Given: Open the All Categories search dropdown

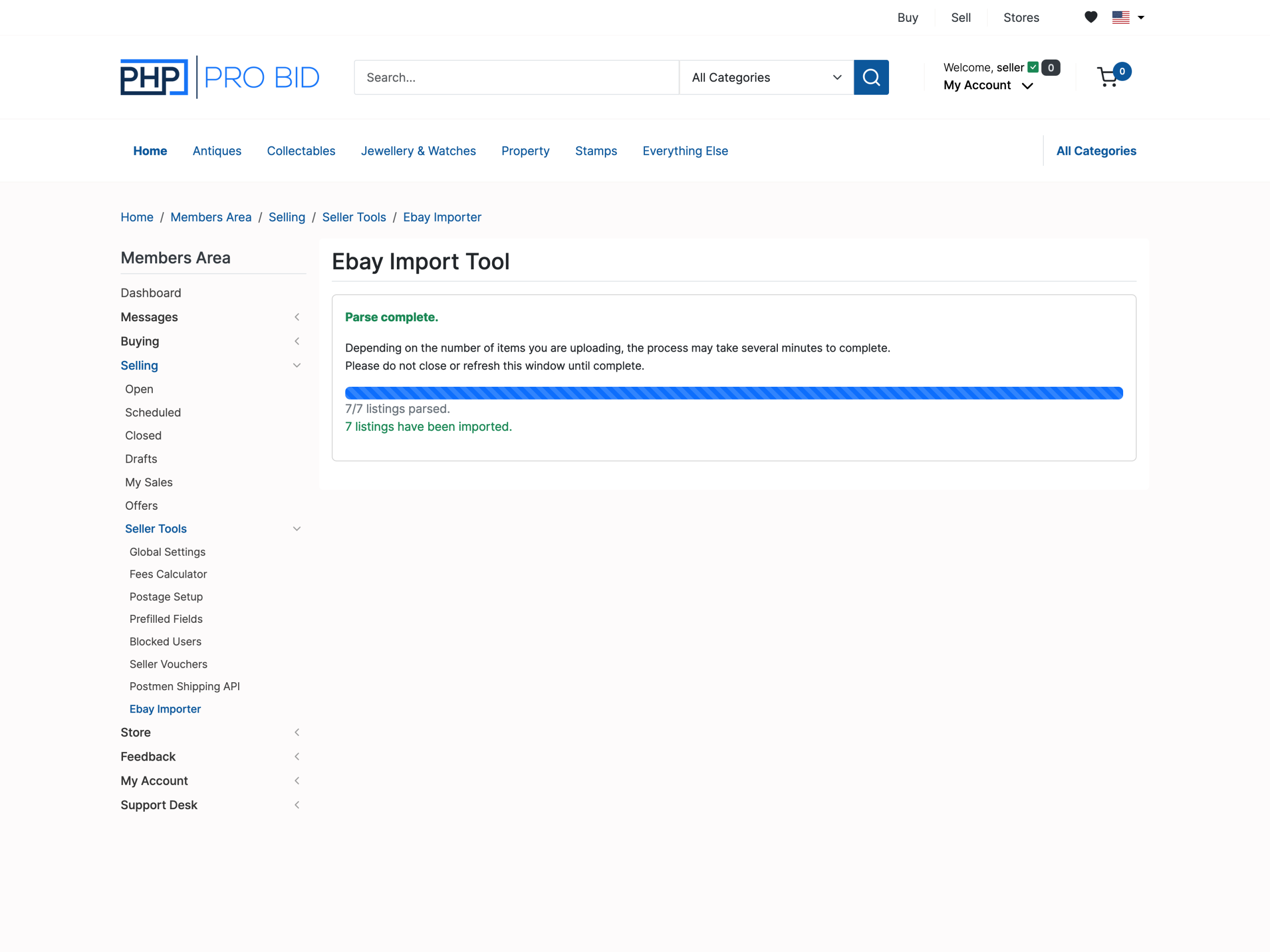Looking at the screenshot, I should coord(765,77).
